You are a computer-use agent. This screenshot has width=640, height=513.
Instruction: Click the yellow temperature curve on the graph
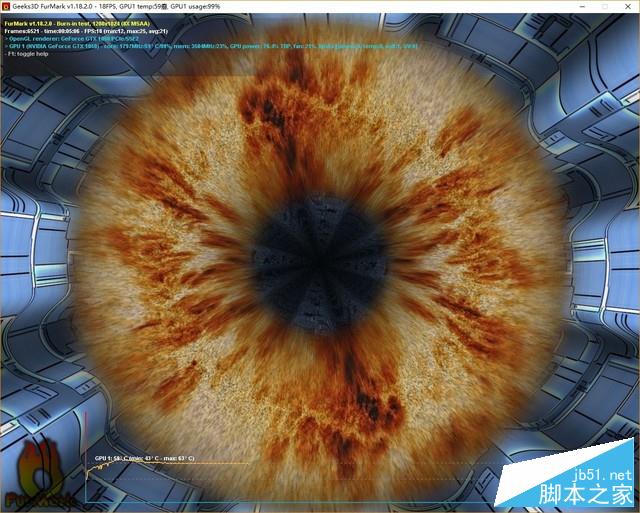tap(200, 465)
